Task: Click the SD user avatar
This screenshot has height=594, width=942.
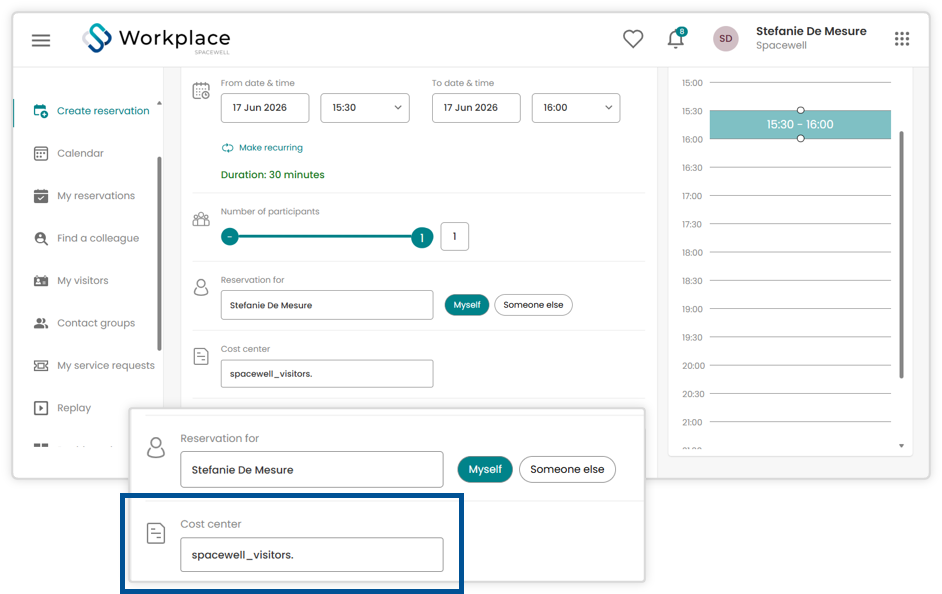Action: click(x=725, y=39)
